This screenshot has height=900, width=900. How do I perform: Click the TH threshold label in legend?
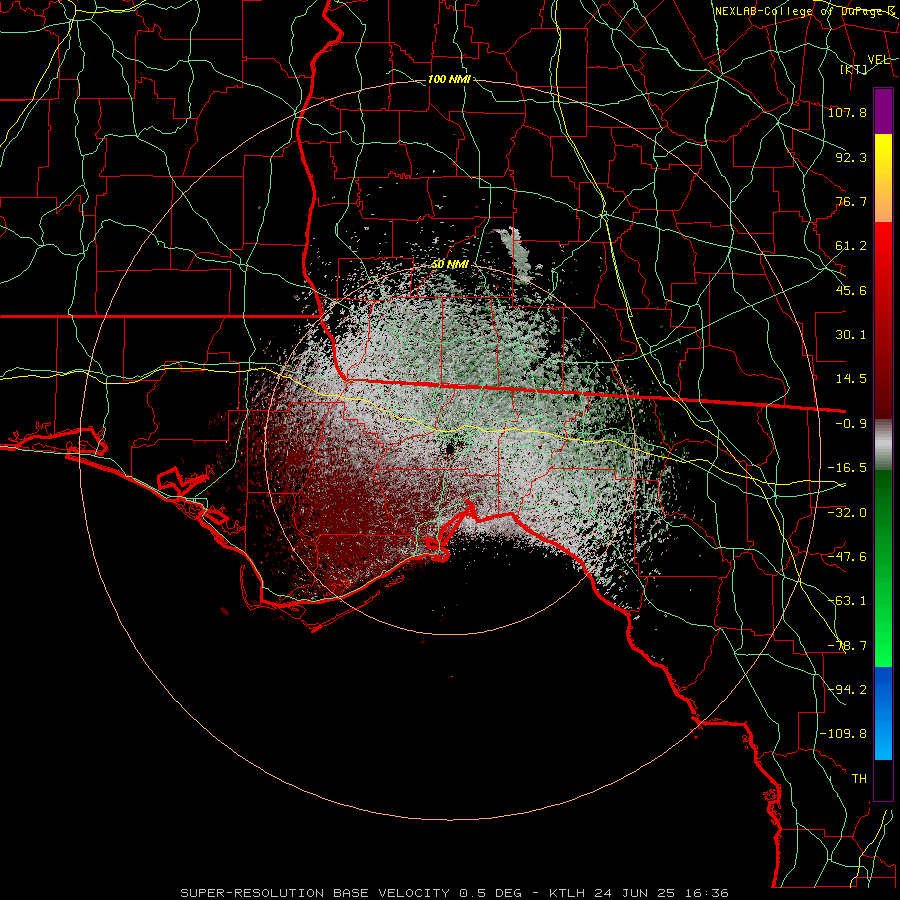[859, 779]
